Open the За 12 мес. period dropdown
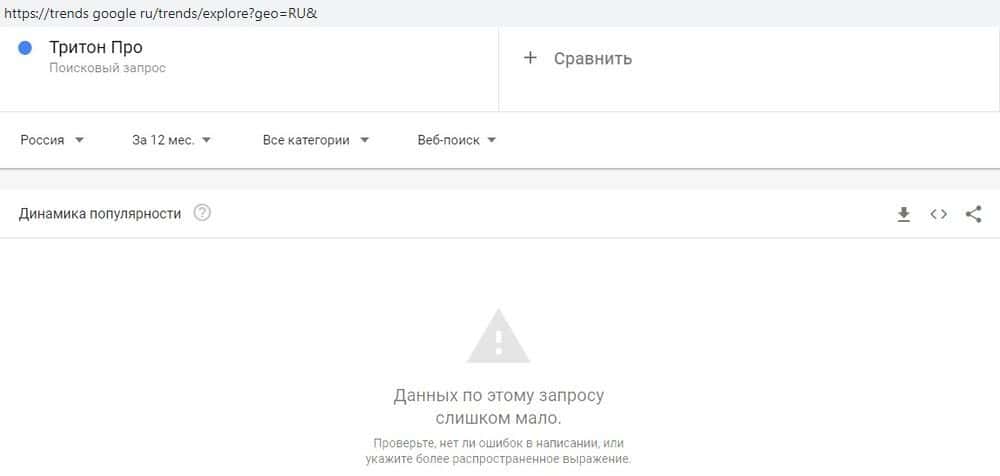Screen dimensions: 1000x476 pos(171,140)
